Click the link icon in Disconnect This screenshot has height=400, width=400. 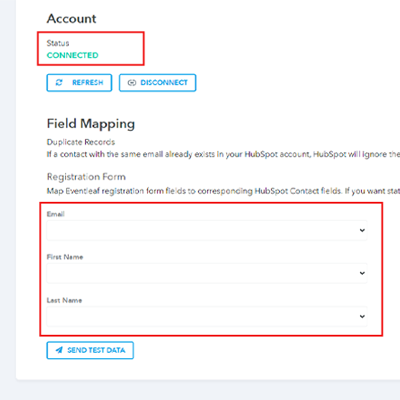pos(132,83)
